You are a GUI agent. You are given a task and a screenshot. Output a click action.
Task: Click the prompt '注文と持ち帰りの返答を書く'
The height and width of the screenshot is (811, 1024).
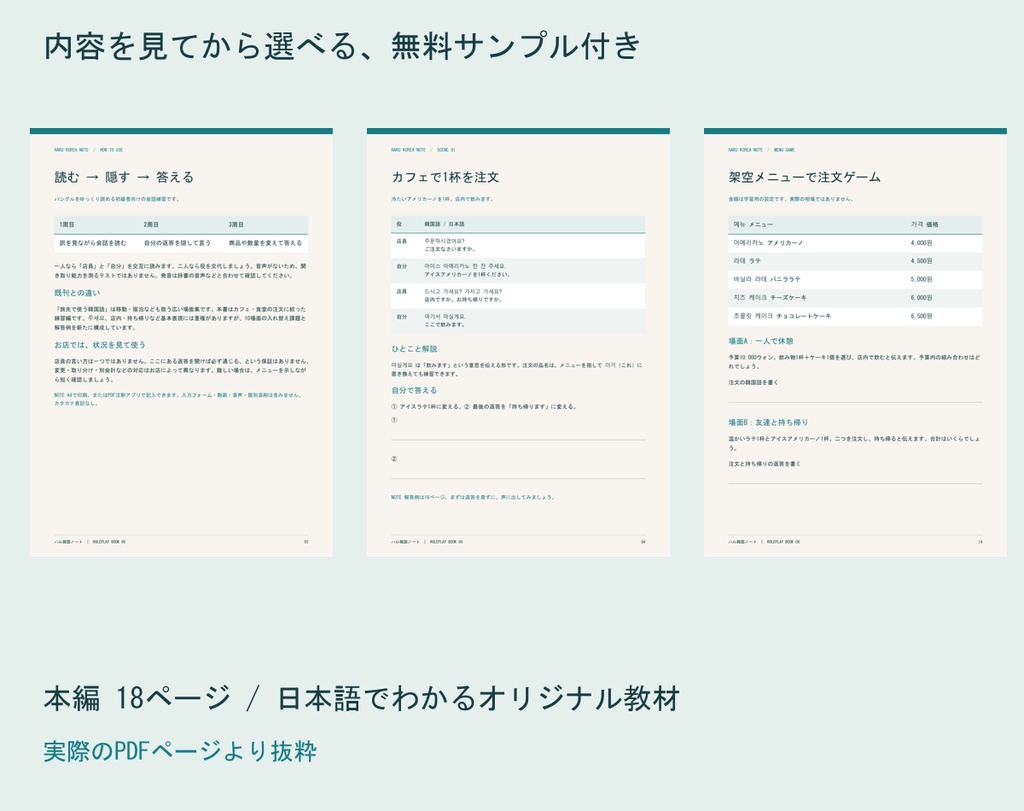point(764,464)
